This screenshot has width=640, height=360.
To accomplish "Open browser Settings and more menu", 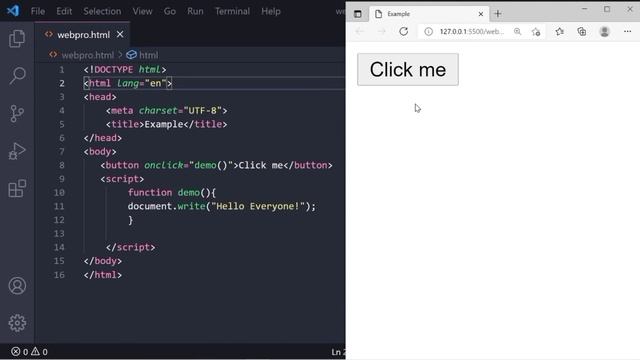I will [627, 31].
